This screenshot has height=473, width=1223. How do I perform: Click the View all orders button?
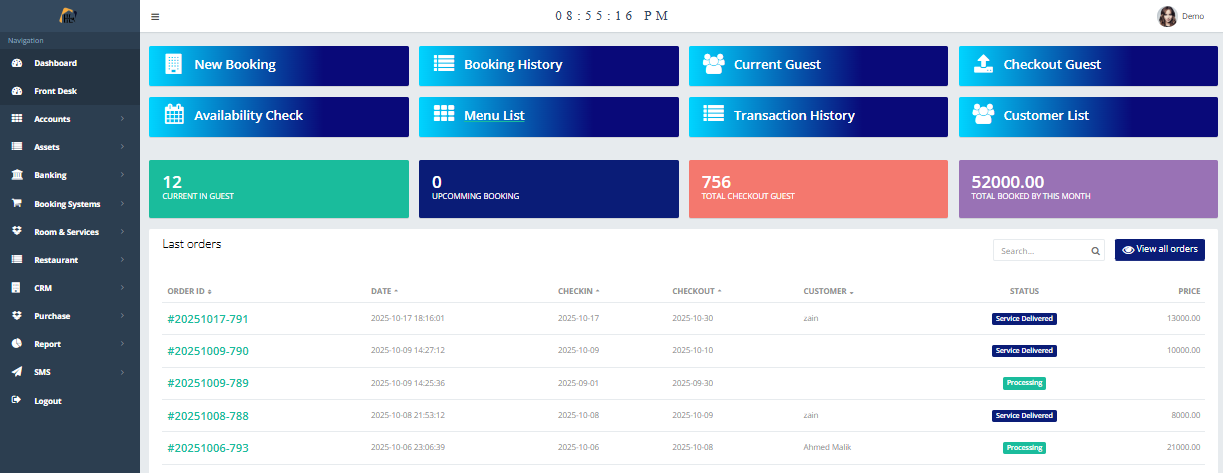coord(1159,250)
